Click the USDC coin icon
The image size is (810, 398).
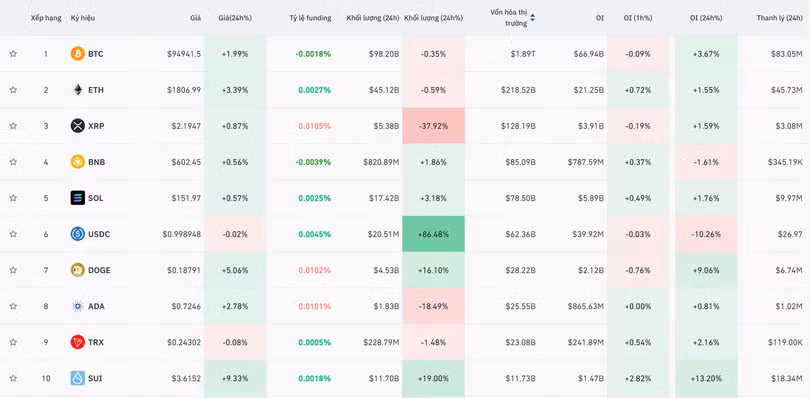(77, 234)
